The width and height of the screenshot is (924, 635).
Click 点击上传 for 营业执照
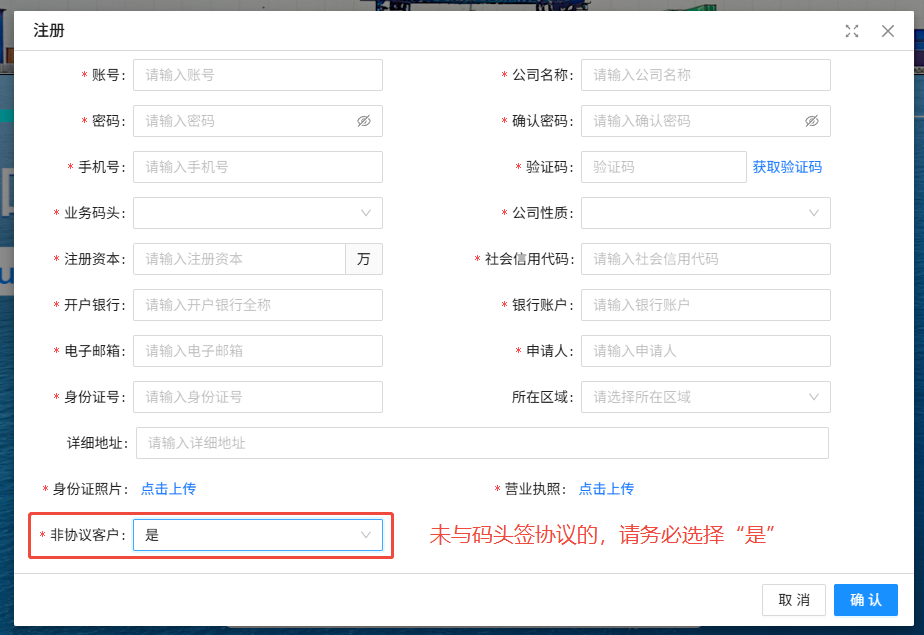tap(606, 489)
